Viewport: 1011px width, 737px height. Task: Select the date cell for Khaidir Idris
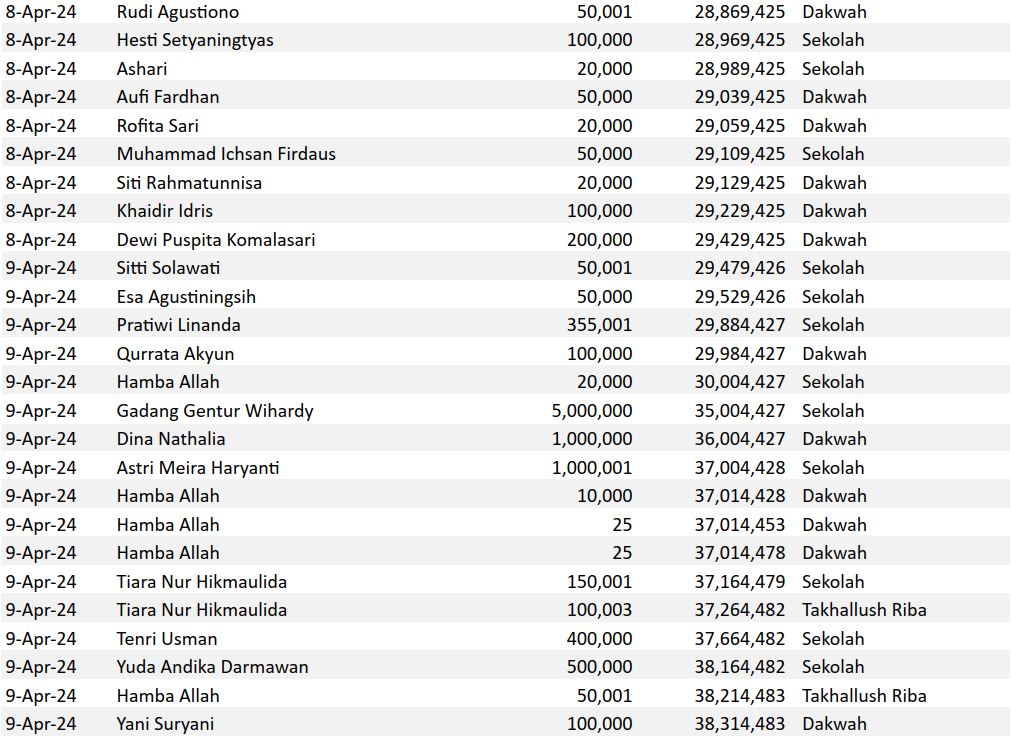tap(41, 211)
